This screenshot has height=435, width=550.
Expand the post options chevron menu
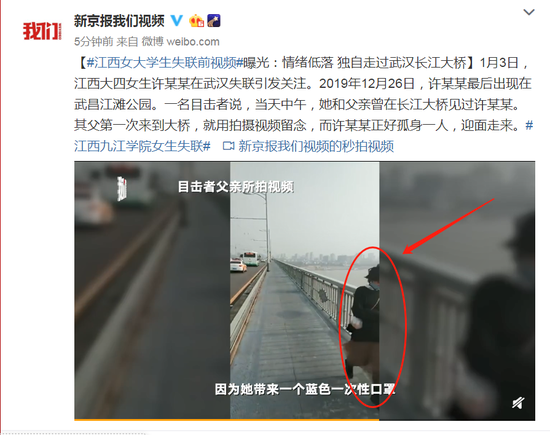coord(529,12)
